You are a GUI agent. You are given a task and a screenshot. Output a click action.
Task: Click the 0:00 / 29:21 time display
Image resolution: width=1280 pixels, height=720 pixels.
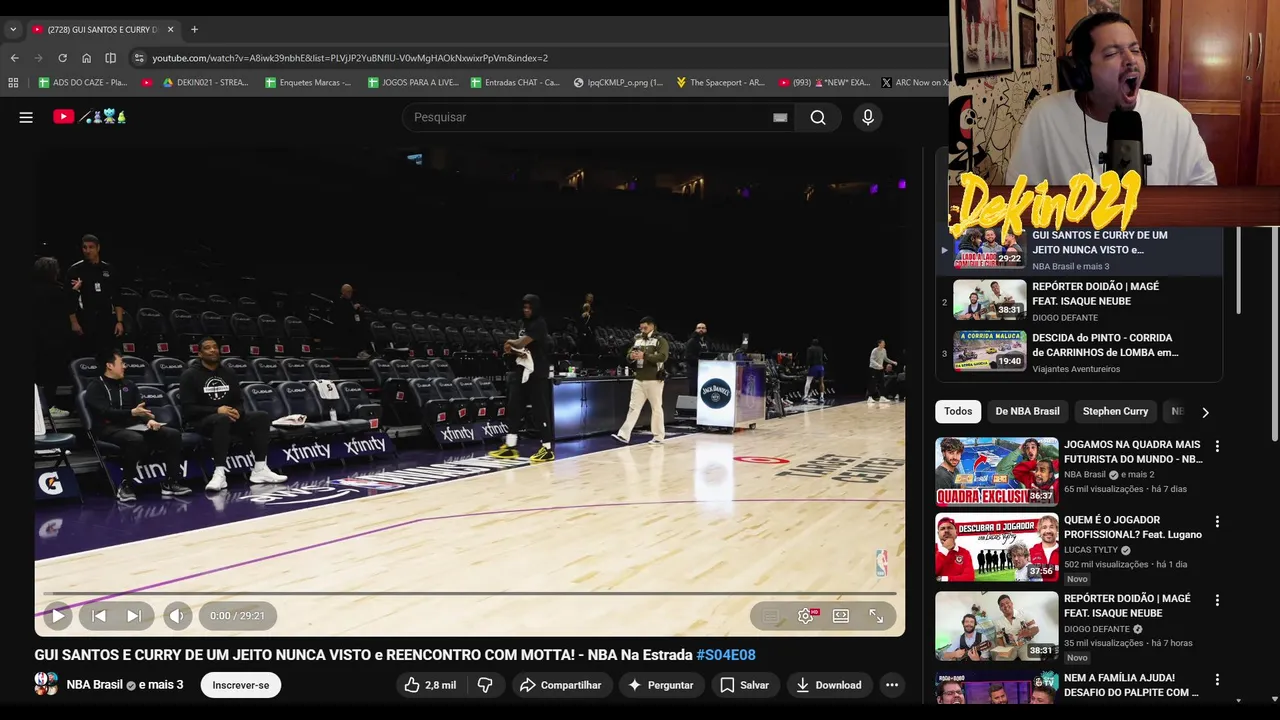(238, 616)
